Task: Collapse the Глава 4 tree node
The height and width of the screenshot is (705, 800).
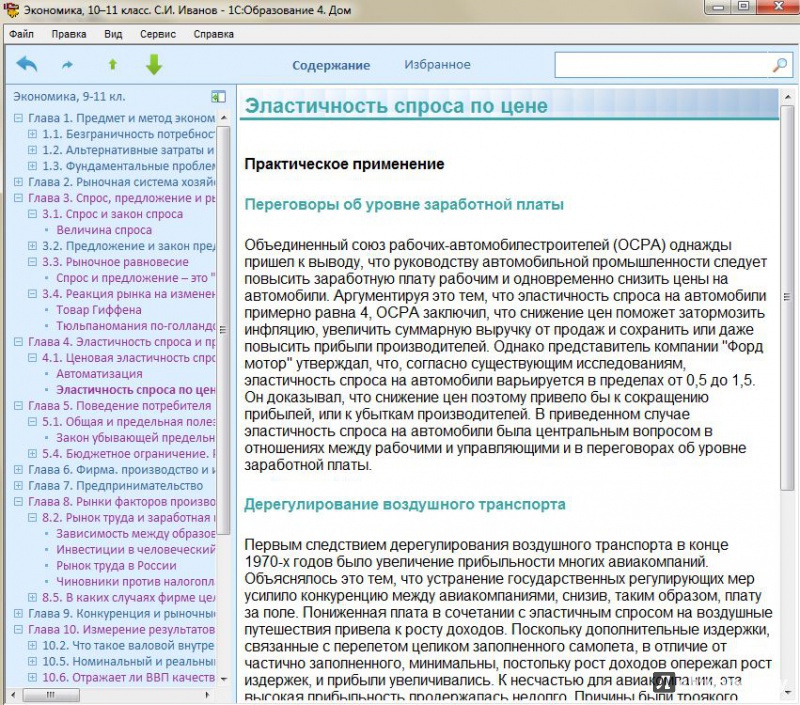Action: (18, 342)
